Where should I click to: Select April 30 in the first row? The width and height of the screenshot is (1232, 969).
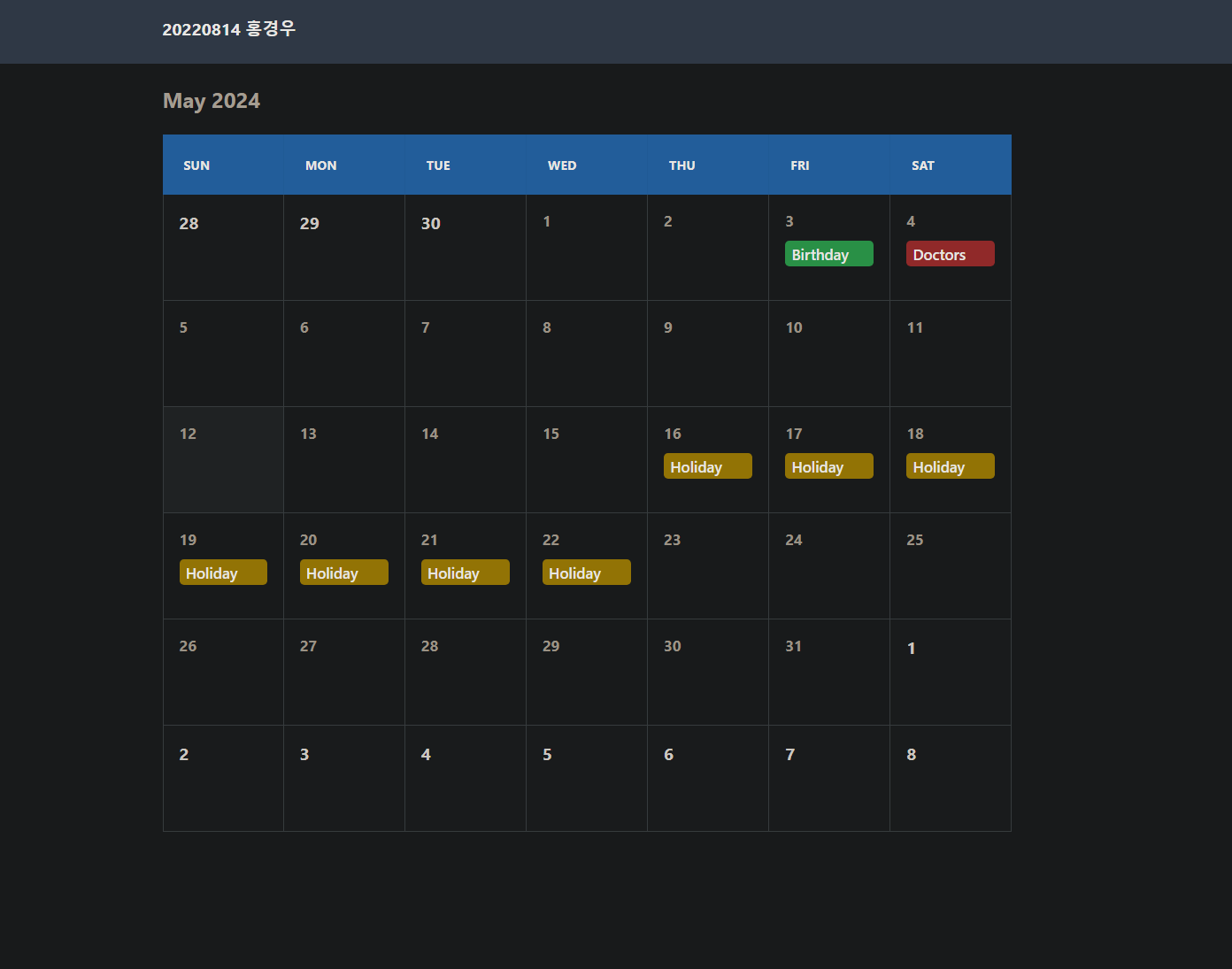click(x=466, y=248)
